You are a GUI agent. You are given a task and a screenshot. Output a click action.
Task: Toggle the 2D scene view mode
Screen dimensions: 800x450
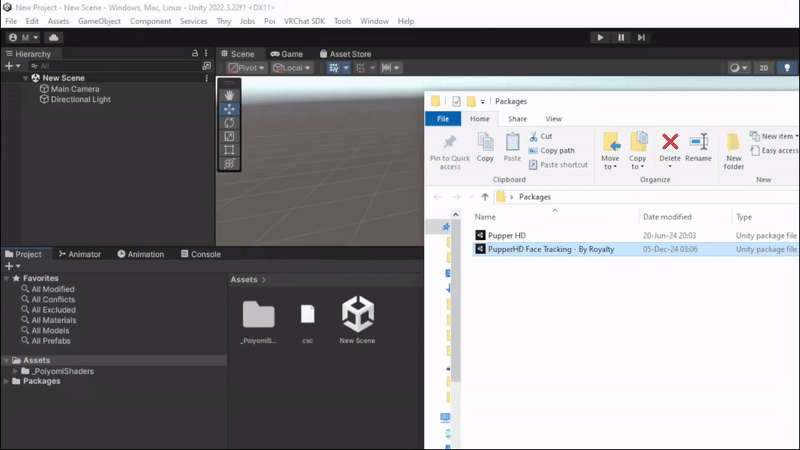tap(764, 68)
